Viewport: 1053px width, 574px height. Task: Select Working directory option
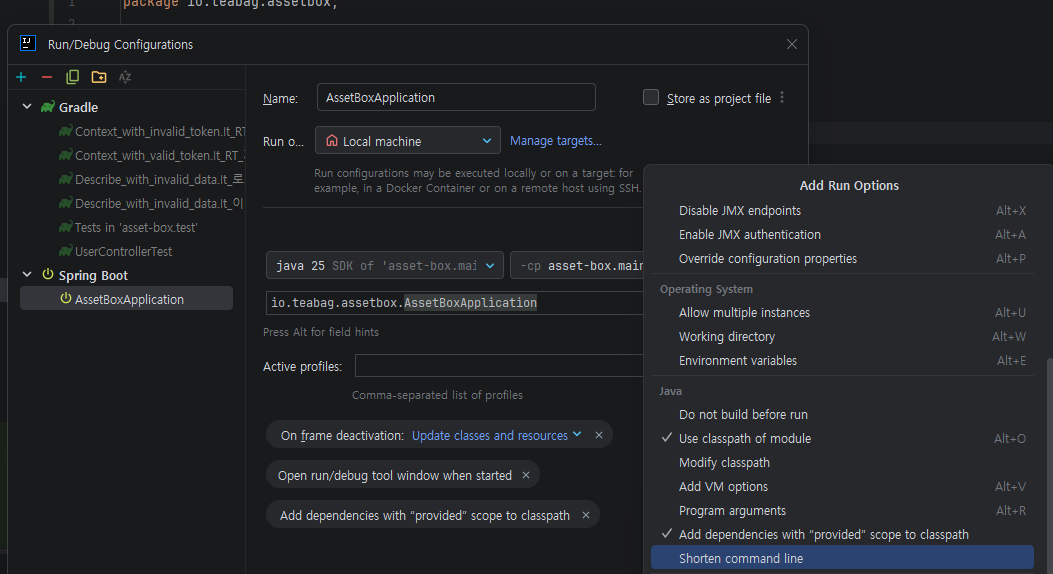[x=842, y=337]
